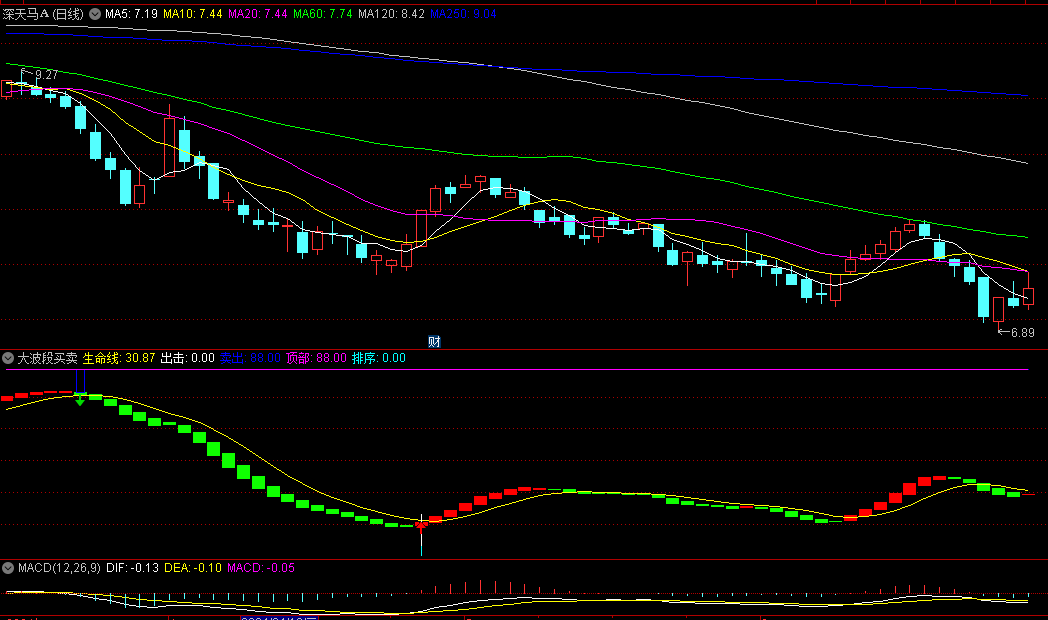Screen dimensions: 1048x620
Task: Click the MA5: 7.19 label
Action: click(x=131, y=14)
